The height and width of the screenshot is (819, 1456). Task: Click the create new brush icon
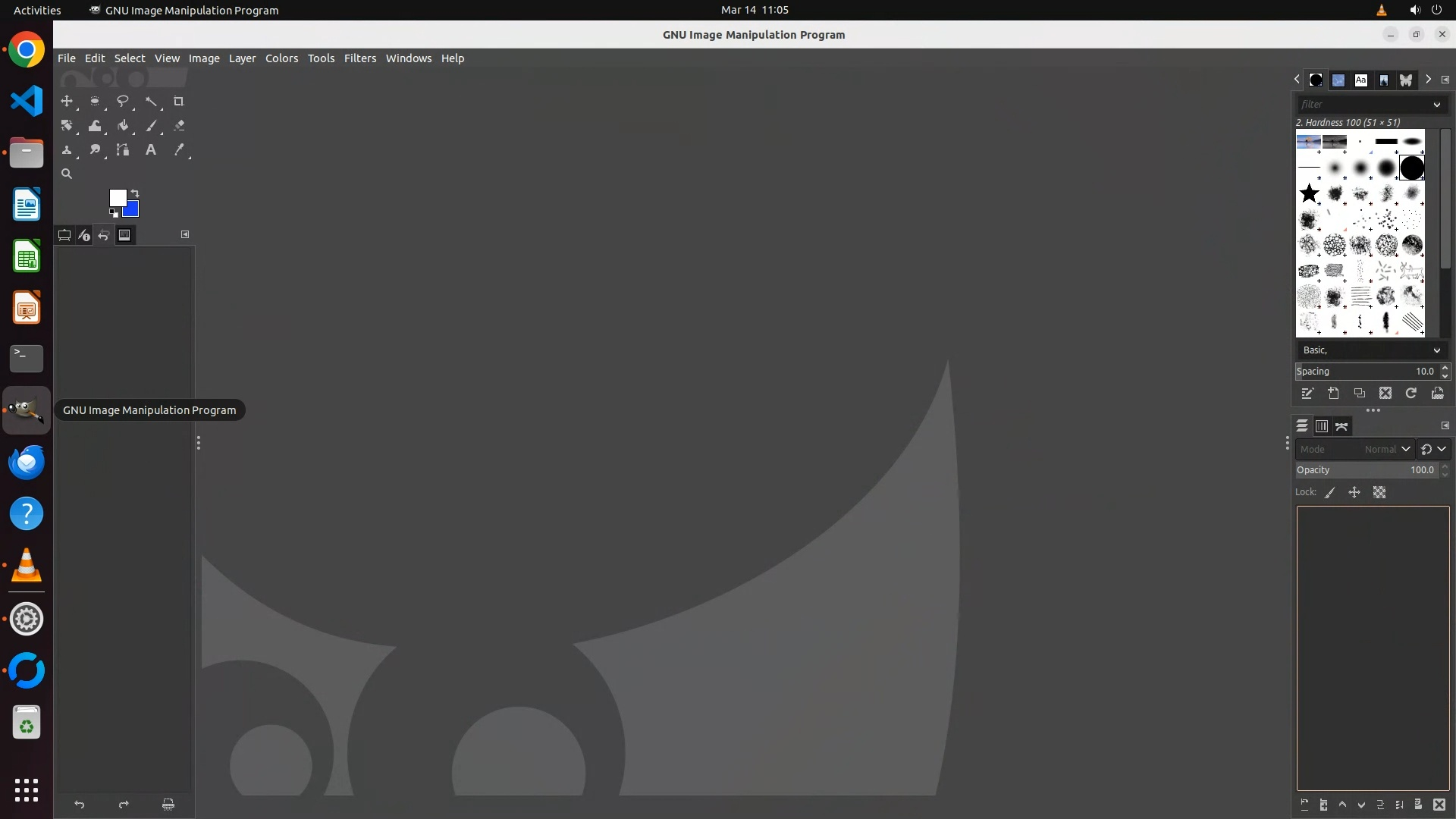tap(1333, 393)
